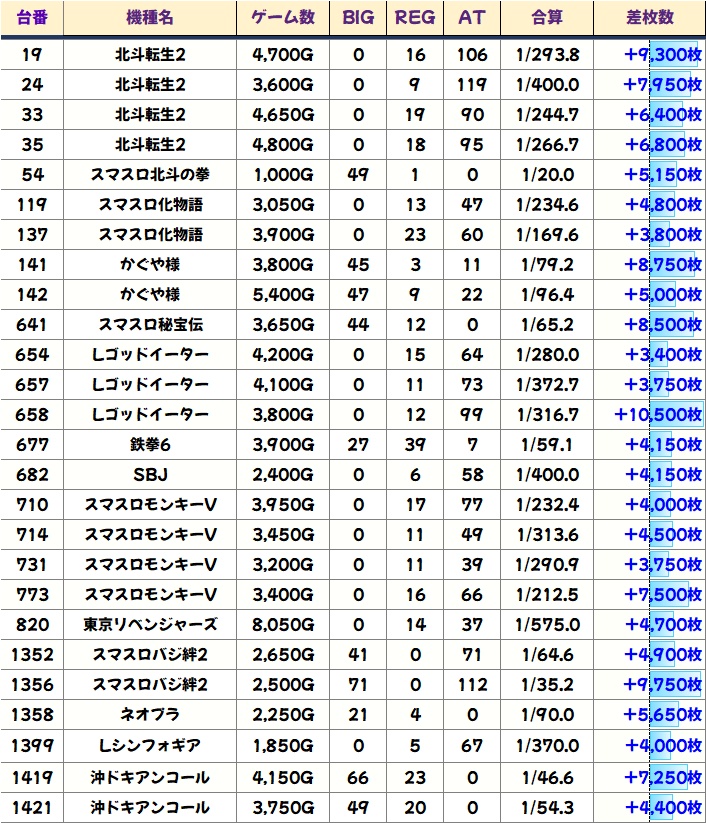
Task: Select 東京リベンジャーズ machine name
Action: [150, 625]
